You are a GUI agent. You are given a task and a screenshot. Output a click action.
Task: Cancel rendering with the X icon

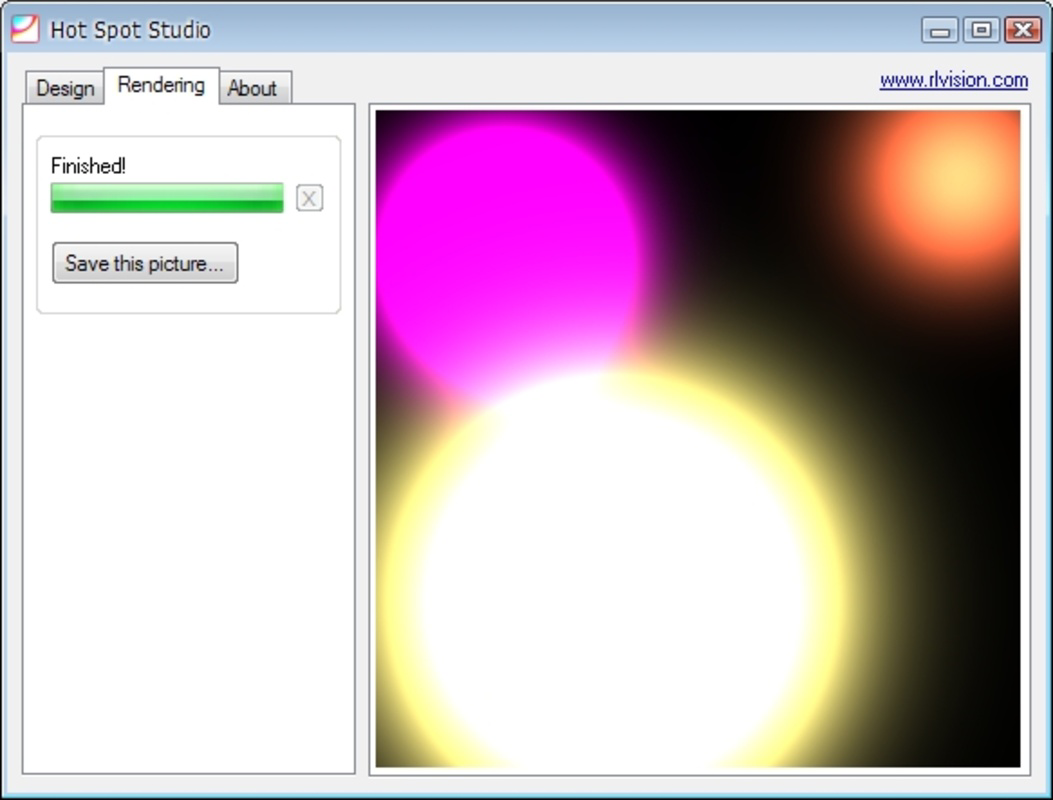[x=309, y=198]
